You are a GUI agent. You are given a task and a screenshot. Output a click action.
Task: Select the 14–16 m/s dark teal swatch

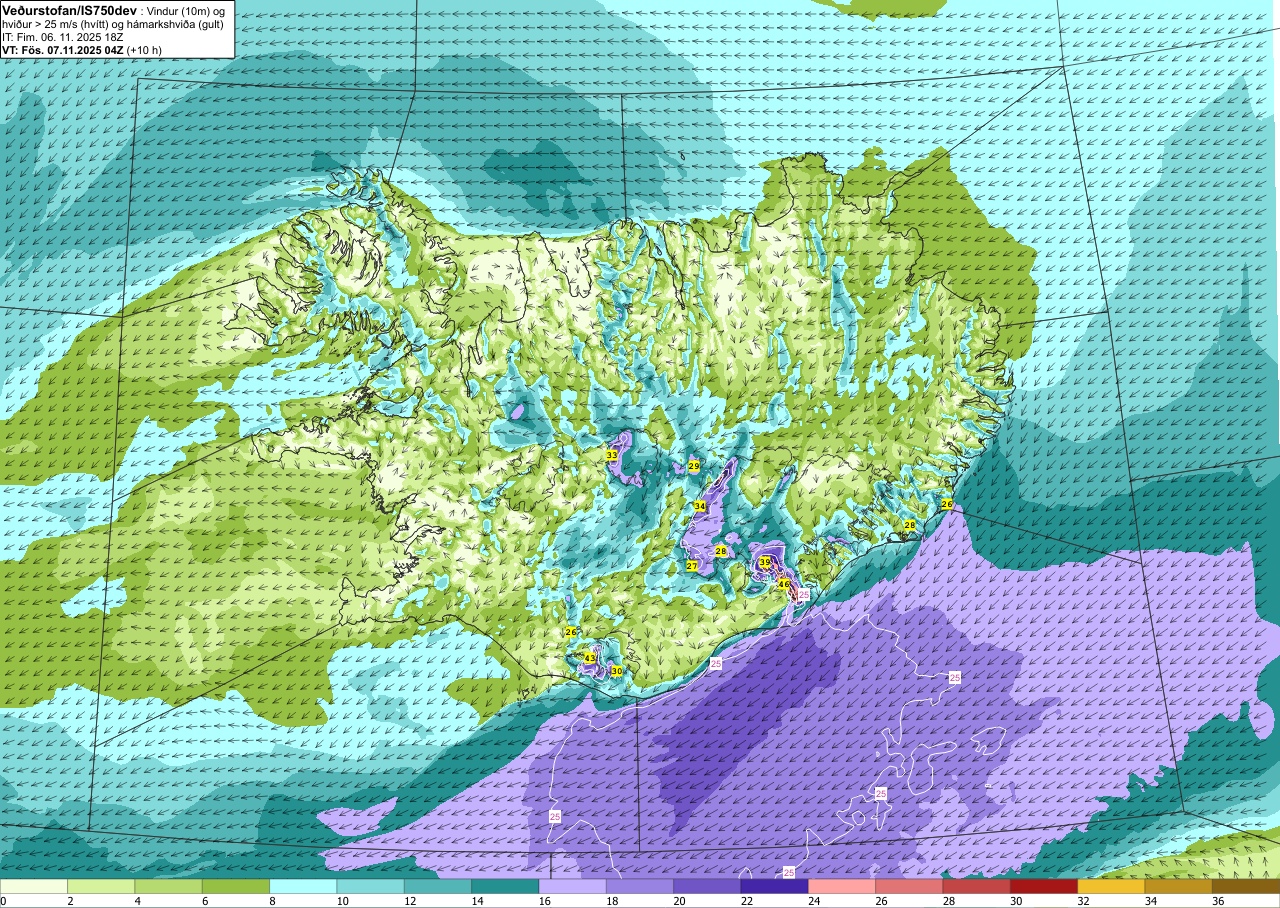click(x=505, y=886)
